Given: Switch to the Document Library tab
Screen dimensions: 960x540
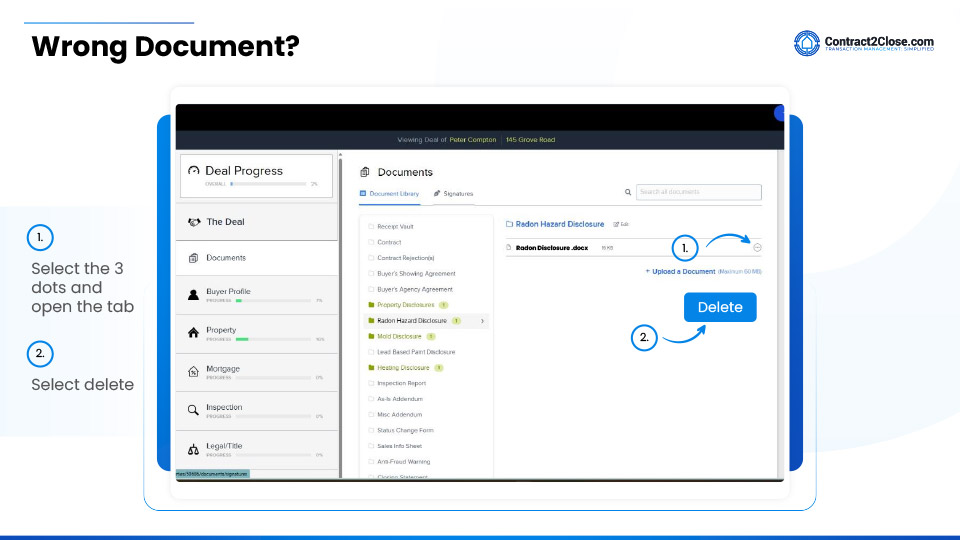Looking at the screenshot, I should [x=390, y=193].
